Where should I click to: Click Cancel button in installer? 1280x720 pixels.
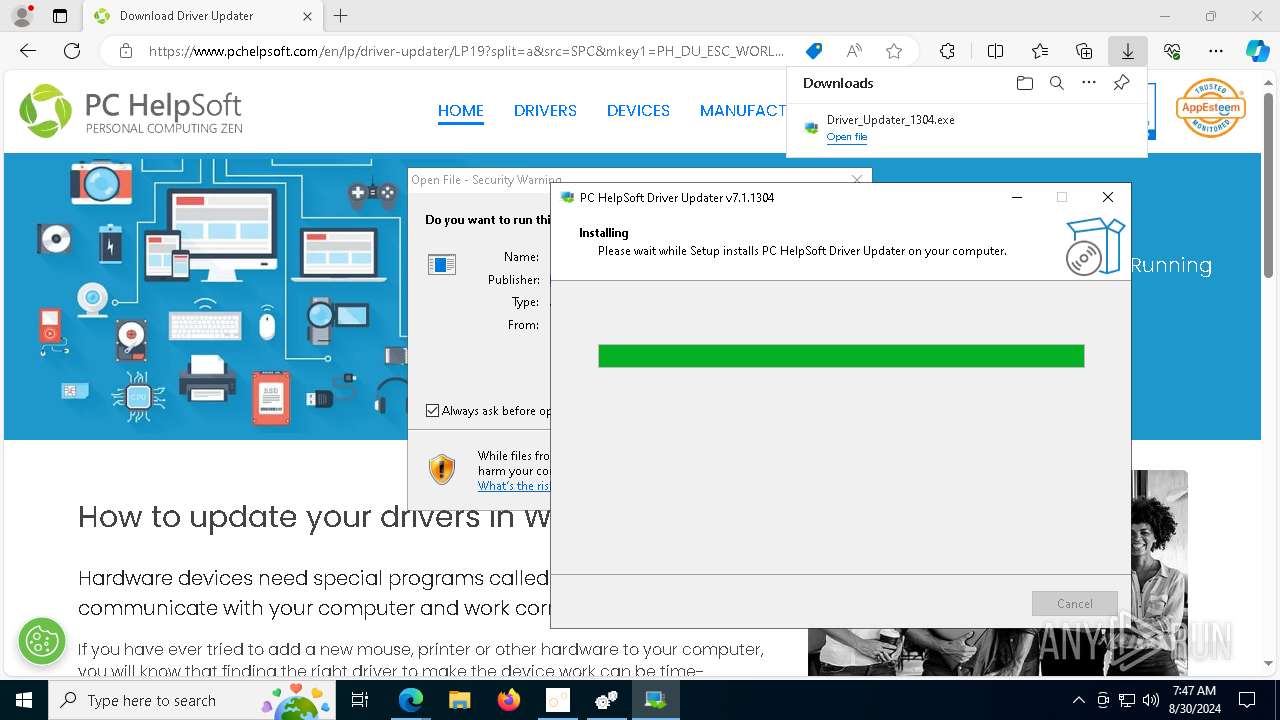pos(1075,603)
